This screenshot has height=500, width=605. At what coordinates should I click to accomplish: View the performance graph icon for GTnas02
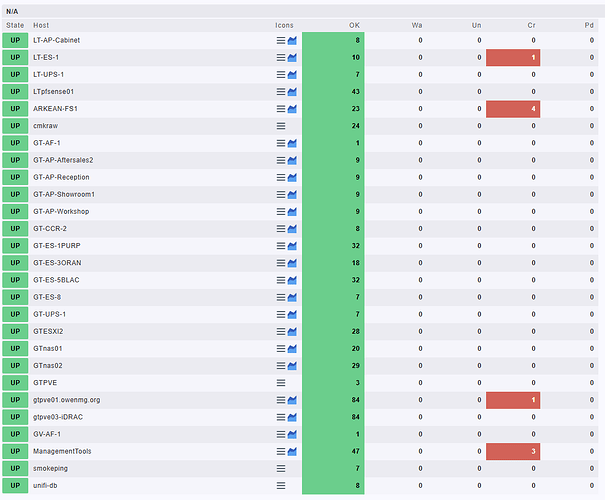click(293, 365)
